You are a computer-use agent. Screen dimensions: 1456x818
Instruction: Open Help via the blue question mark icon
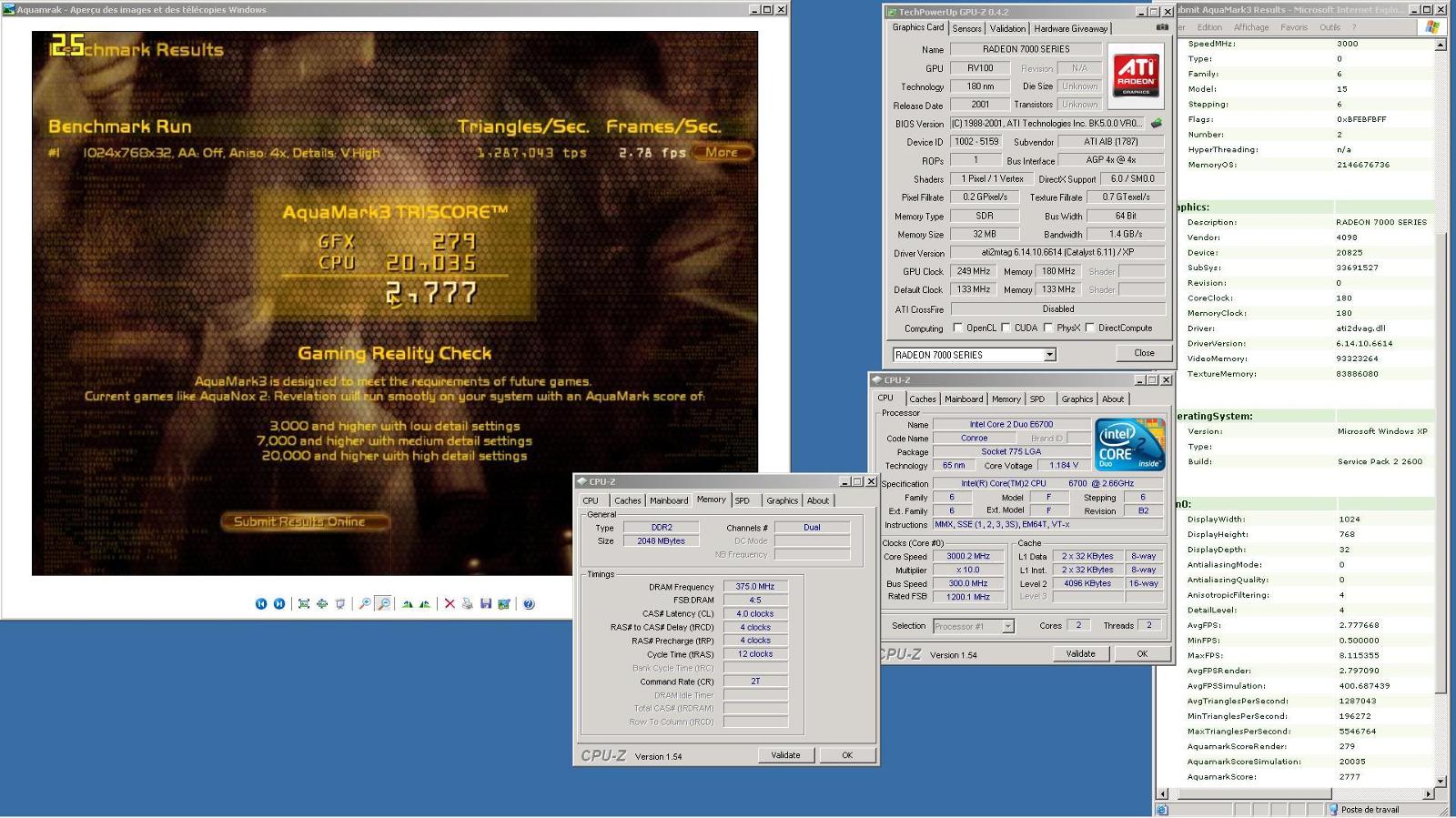click(x=529, y=603)
